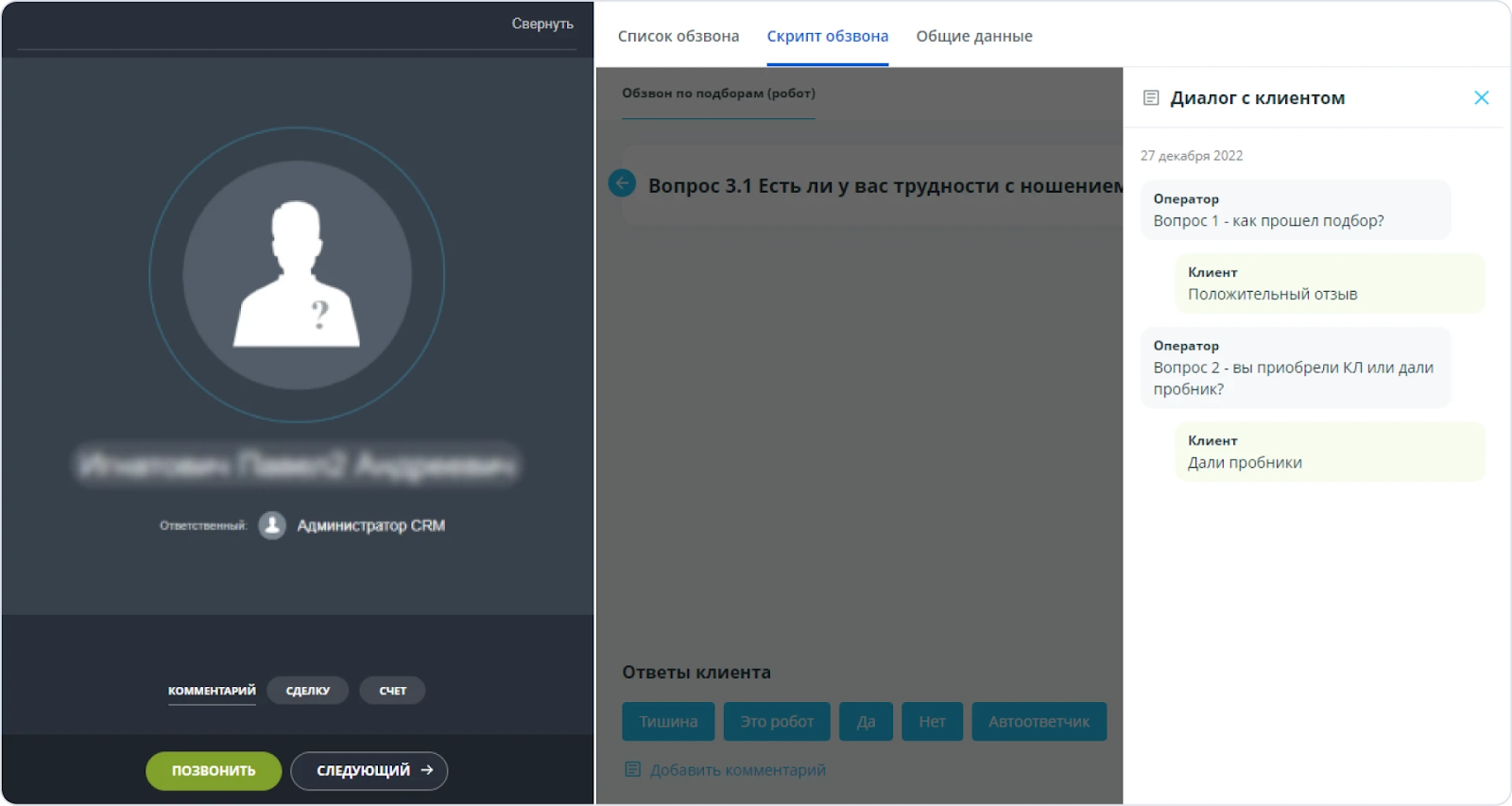Select the Обзвон по подборам (робот) script tab
This screenshot has height=806, width=1512.
(x=718, y=93)
